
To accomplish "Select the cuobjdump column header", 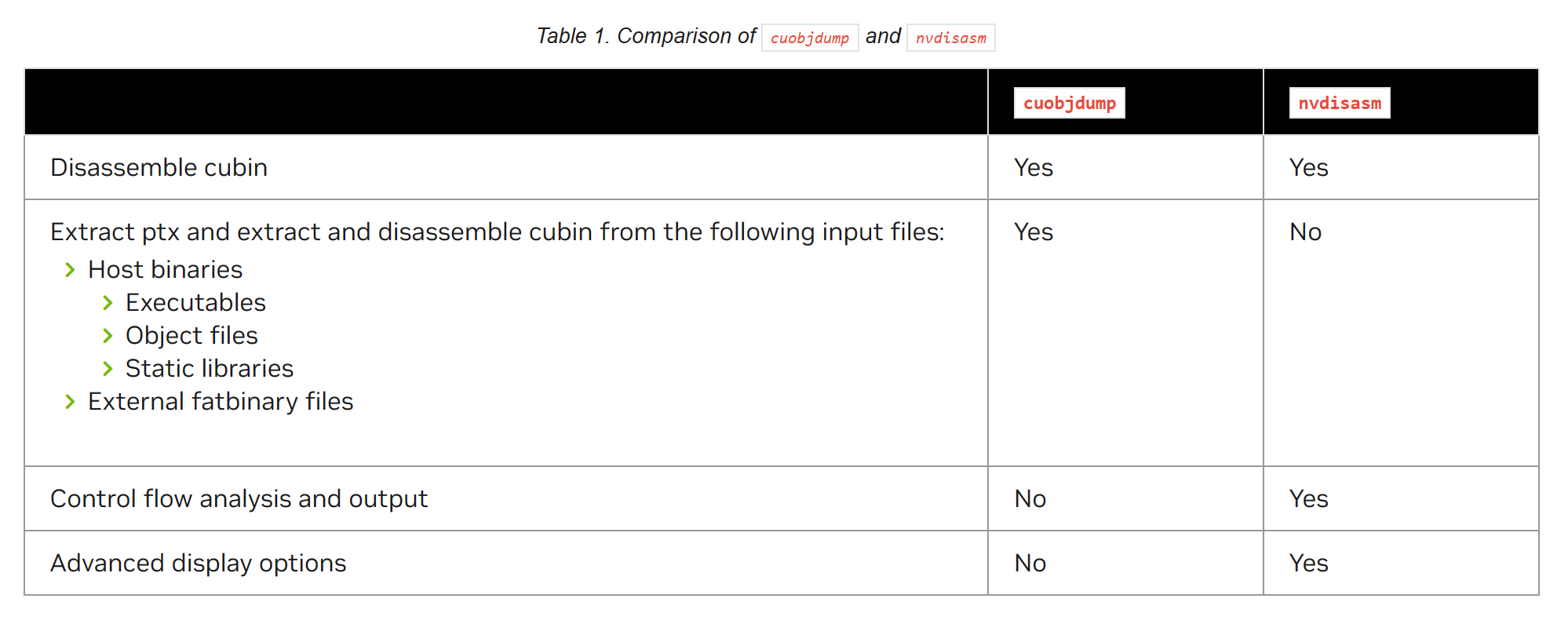I will click(x=1069, y=103).
